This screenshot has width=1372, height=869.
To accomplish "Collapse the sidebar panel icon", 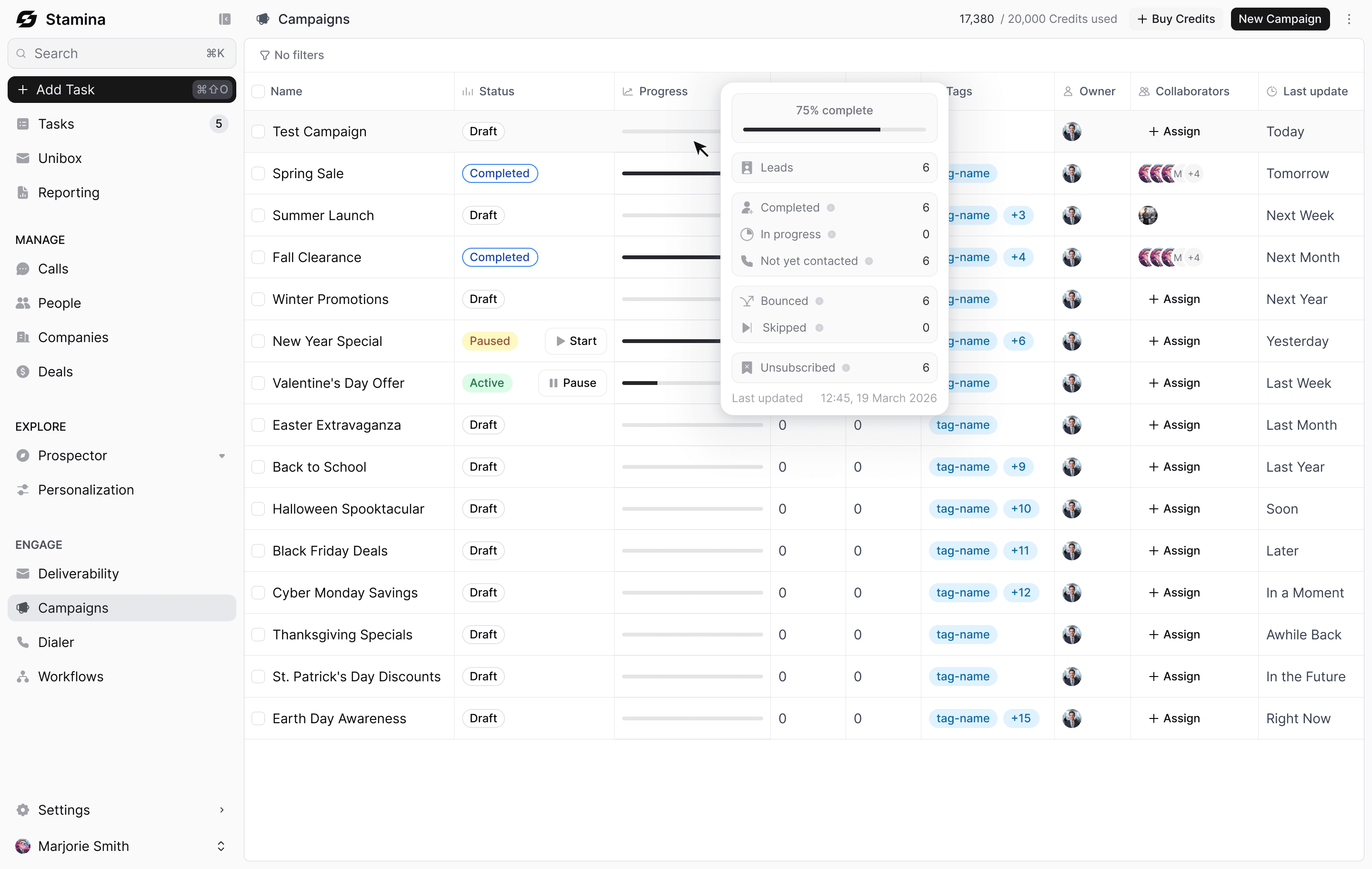I will pos(224,20).
